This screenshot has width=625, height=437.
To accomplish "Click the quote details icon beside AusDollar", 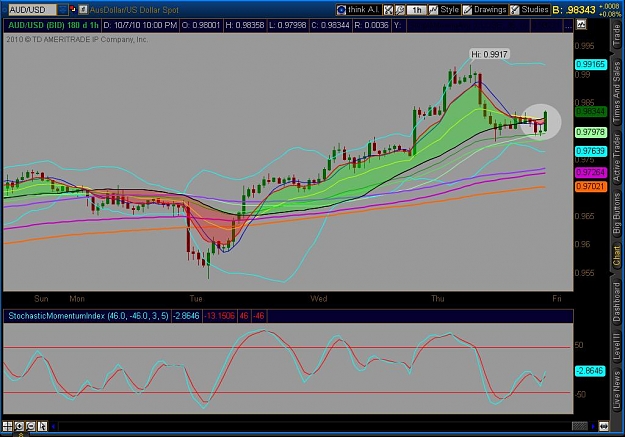I will coord(83,9).
